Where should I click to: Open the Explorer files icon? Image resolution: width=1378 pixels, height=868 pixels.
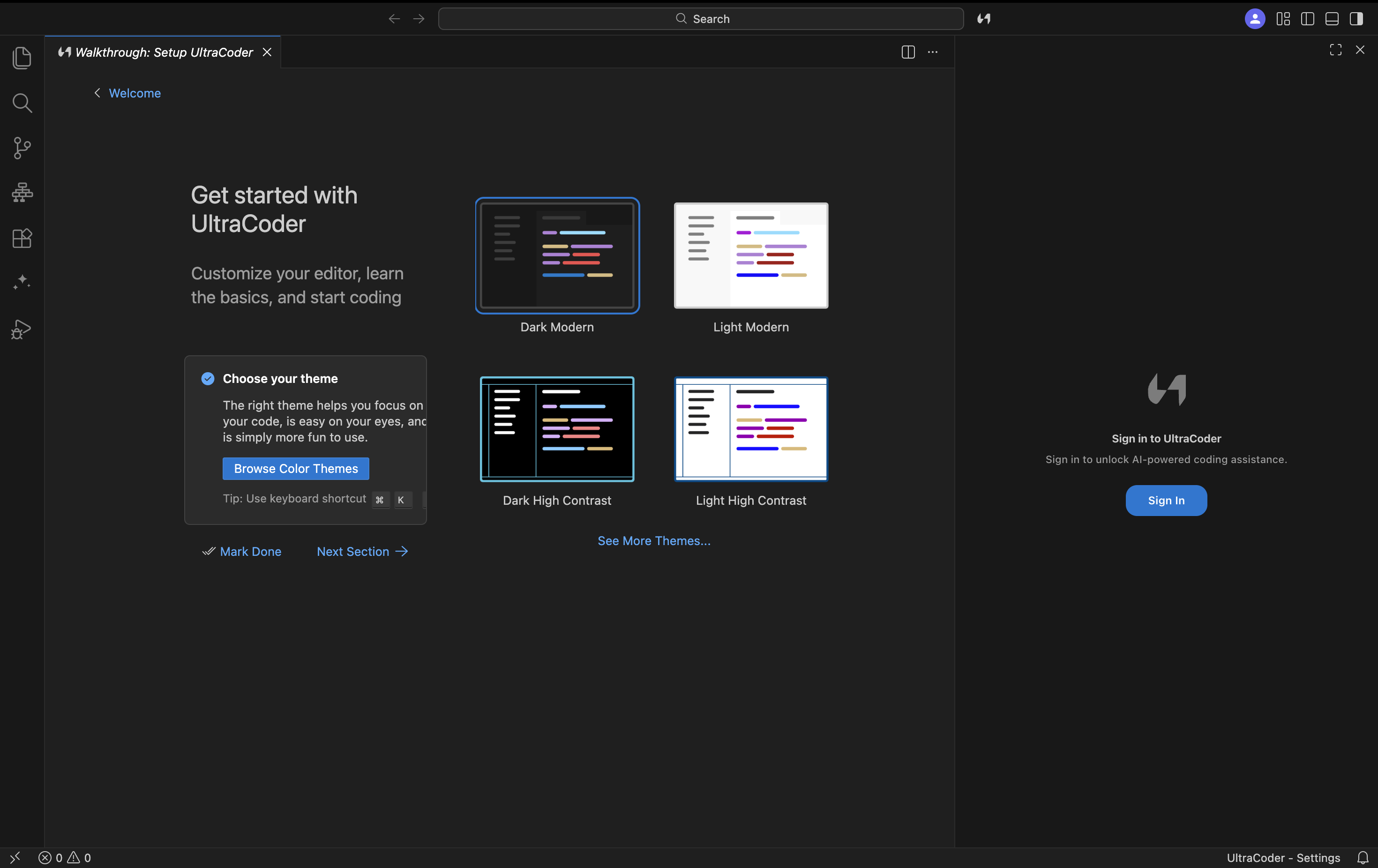point(22,58)
